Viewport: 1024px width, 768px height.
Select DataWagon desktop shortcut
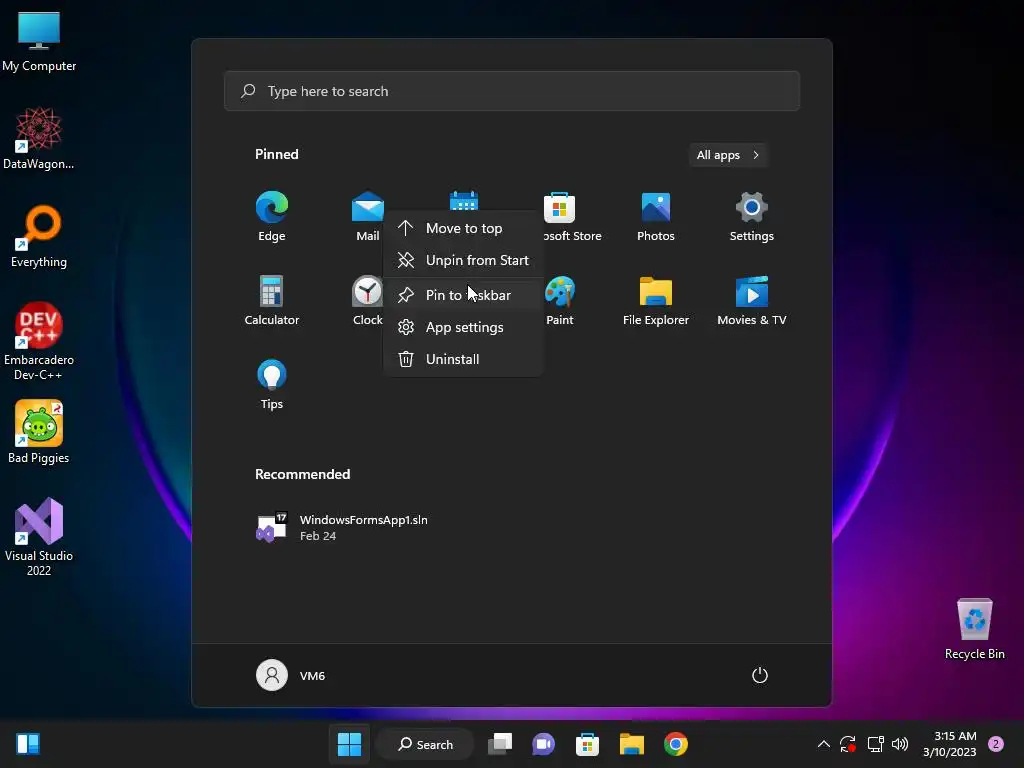(39, 138)
